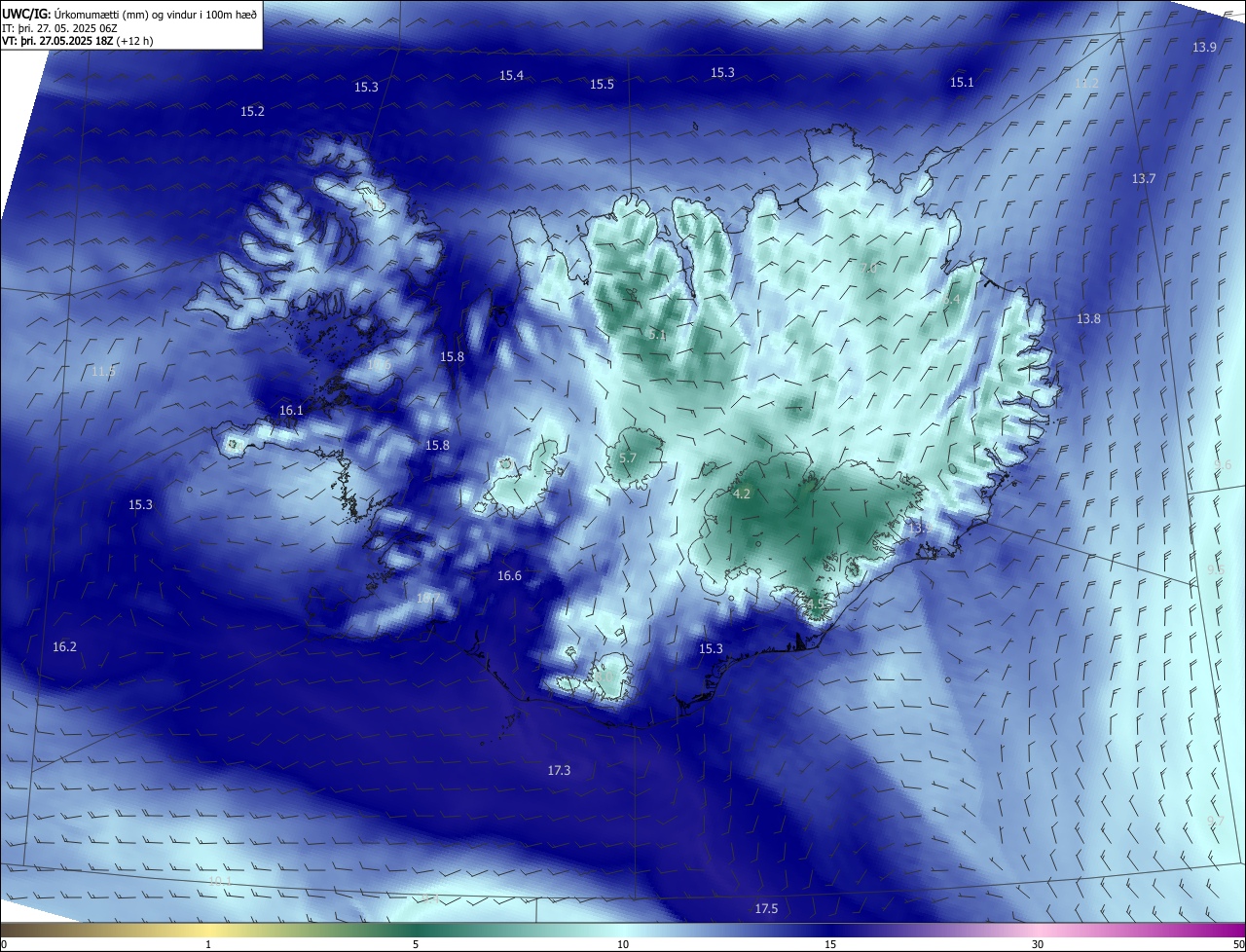The image size is (1246, 952).
Task: Click the 16.1 value label on the map
Action: (291, 411)
